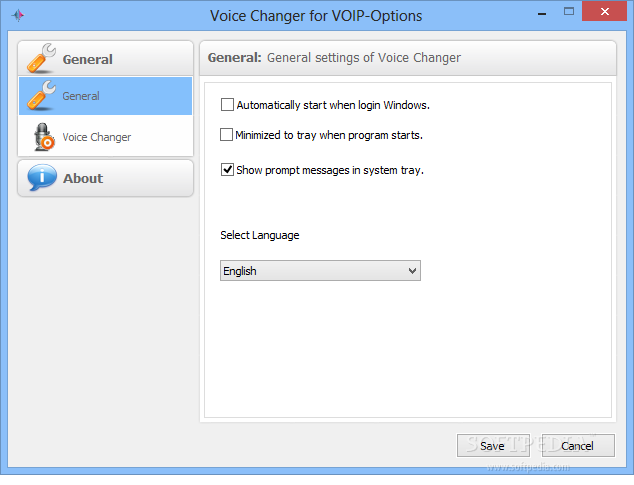Click the Cancel button
The image size is (634, 485).
tap(578, 446)
